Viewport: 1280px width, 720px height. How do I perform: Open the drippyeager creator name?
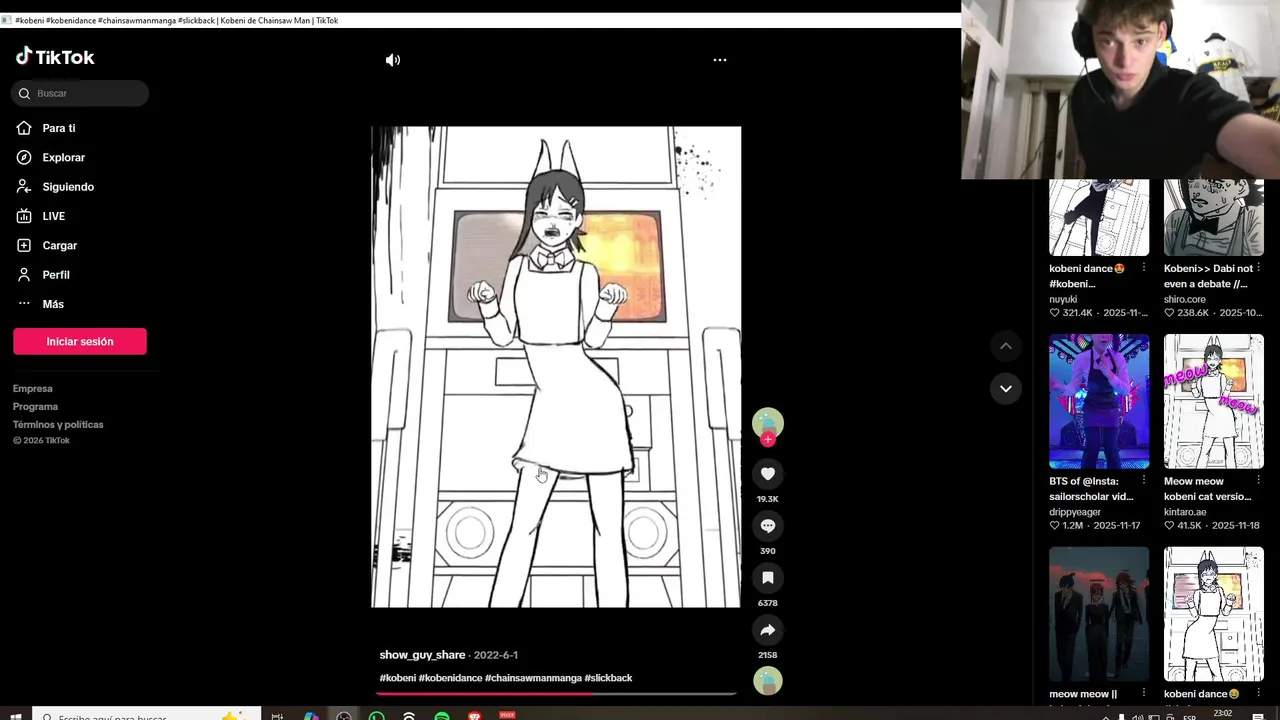click(x=1075, y=512)
